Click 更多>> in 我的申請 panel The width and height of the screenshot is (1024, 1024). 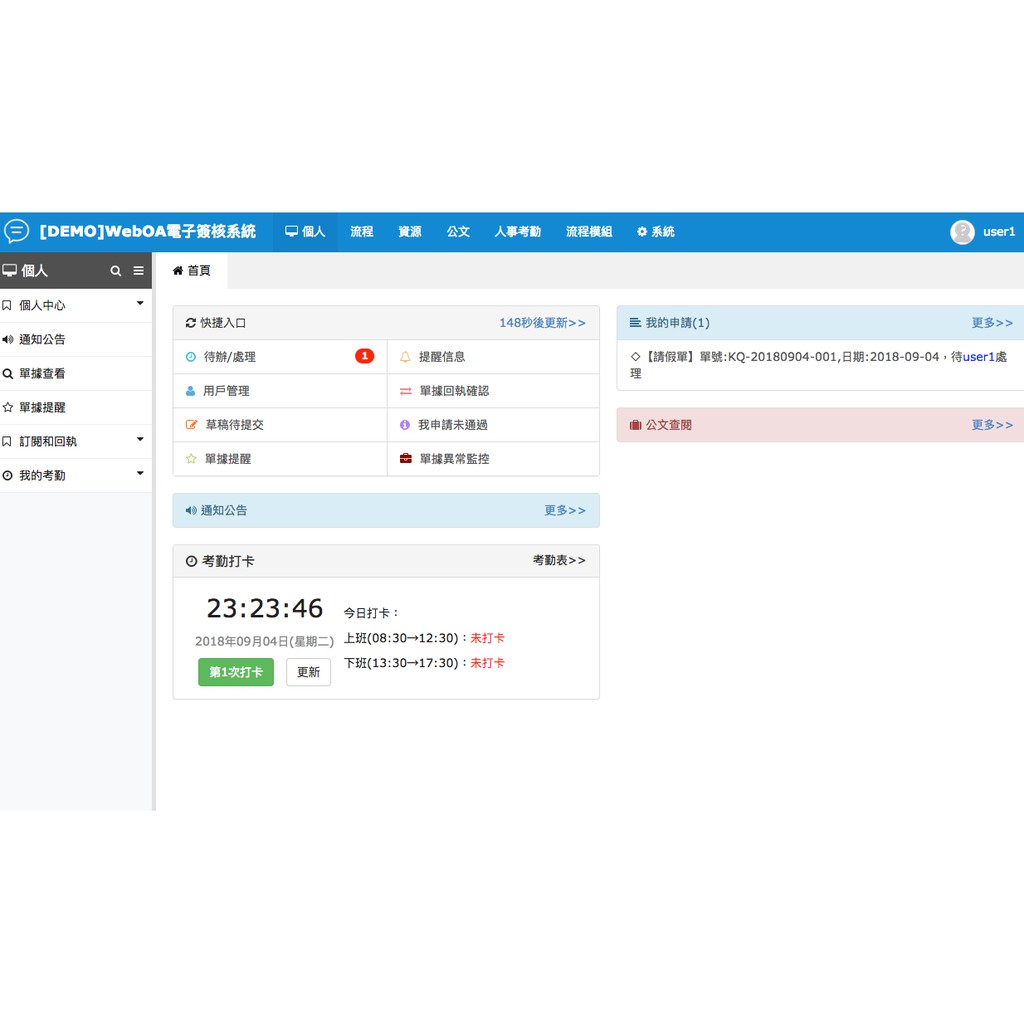(992, 323)
